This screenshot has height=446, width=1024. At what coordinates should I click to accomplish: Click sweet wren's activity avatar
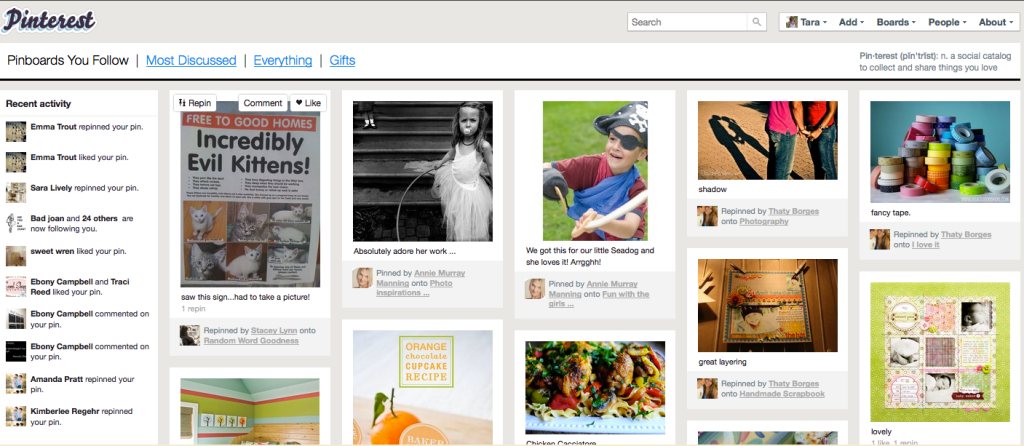16,255
